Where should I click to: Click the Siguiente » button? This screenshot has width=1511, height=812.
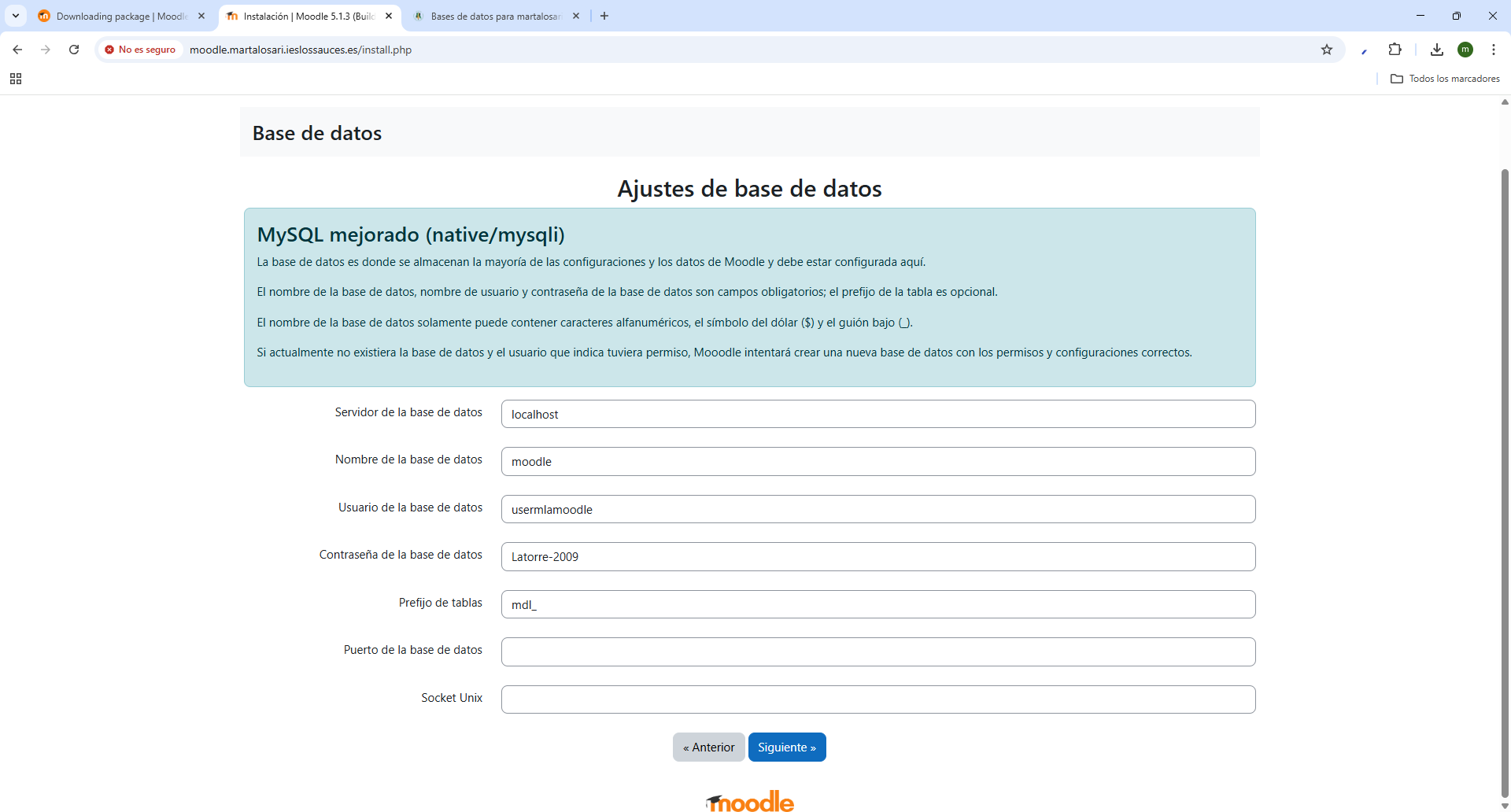pos(787,747)
